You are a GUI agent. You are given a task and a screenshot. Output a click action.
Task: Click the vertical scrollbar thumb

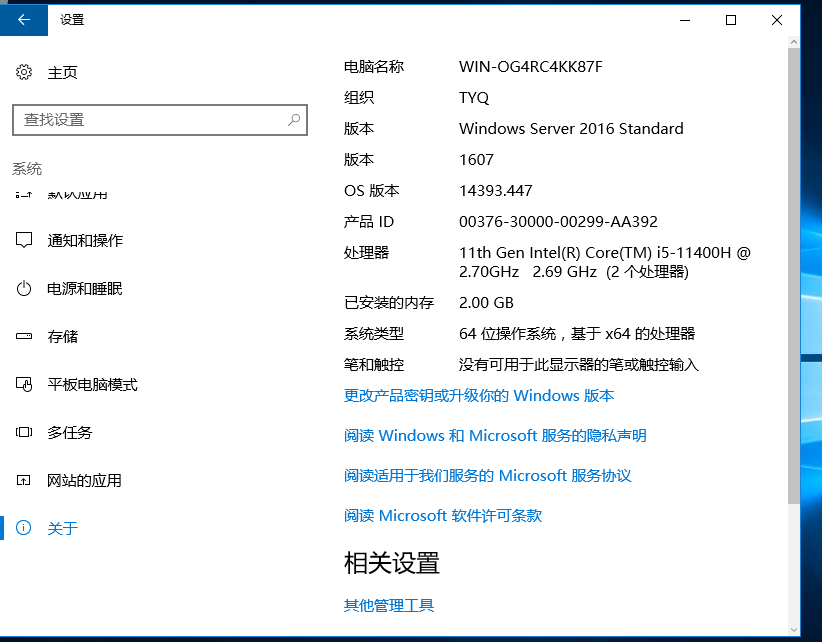point(794,276)
